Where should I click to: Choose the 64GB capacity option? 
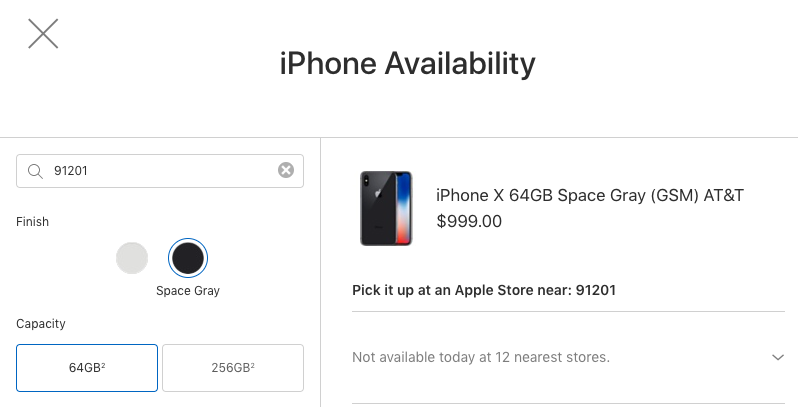[87, 367]
